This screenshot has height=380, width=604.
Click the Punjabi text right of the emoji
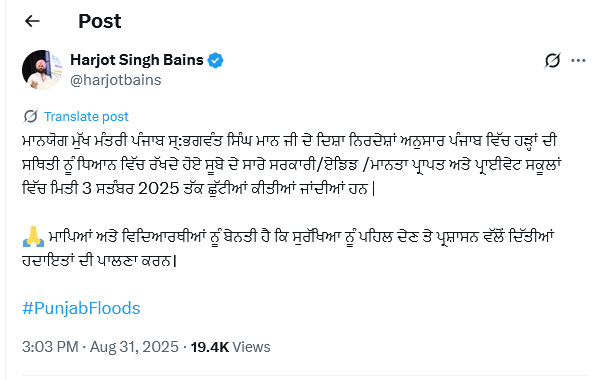(x=300, y=237)
